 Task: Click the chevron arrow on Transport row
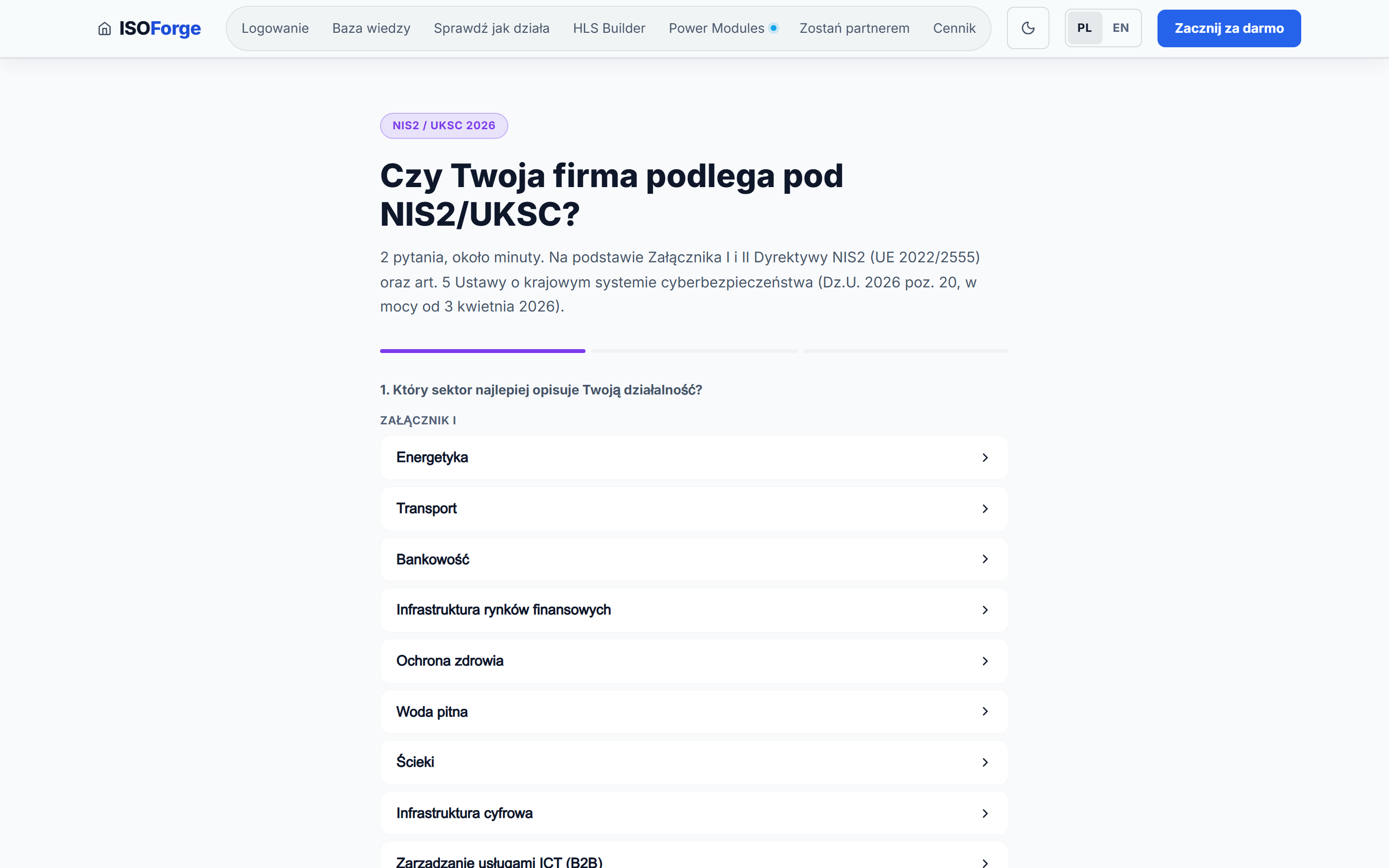(x=985, y=509)
